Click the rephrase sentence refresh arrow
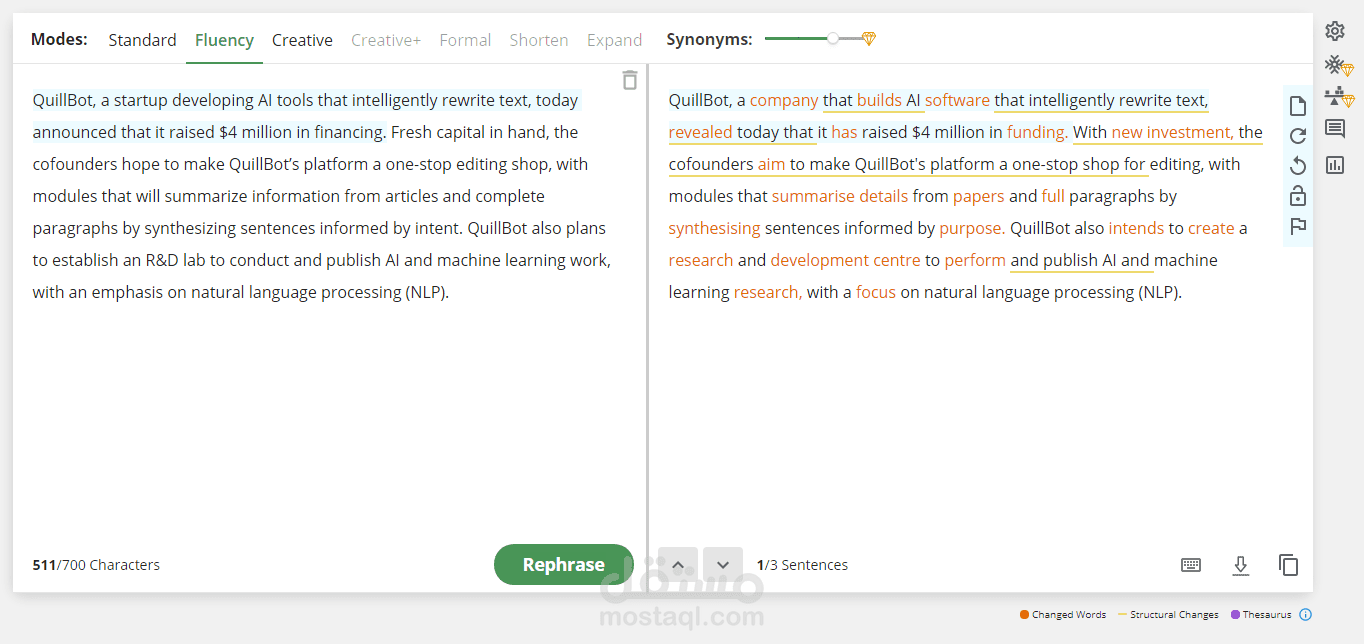 coord(1298,136)
